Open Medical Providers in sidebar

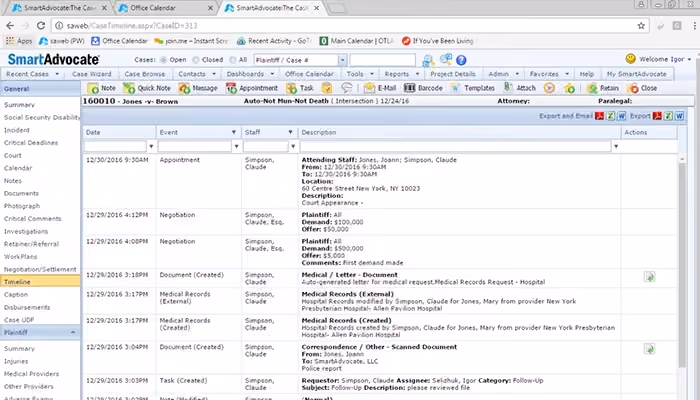pos(31,374)
